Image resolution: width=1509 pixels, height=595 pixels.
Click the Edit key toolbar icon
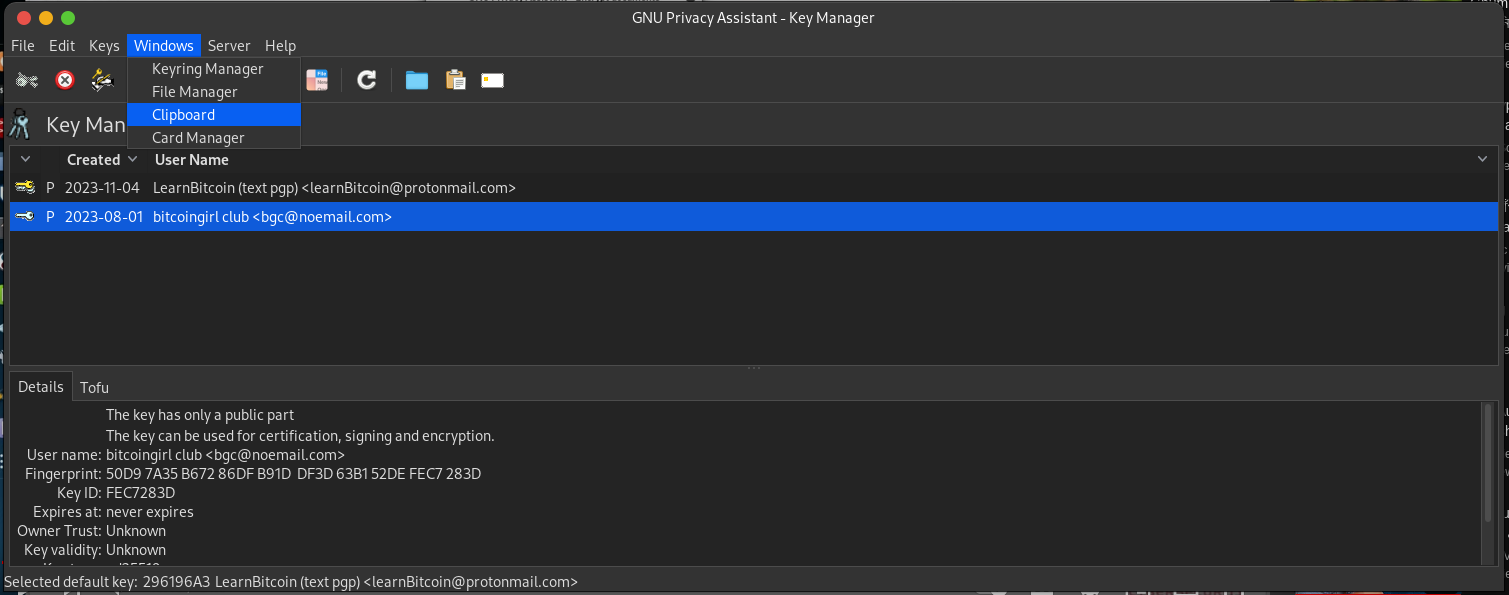point(27,80)
